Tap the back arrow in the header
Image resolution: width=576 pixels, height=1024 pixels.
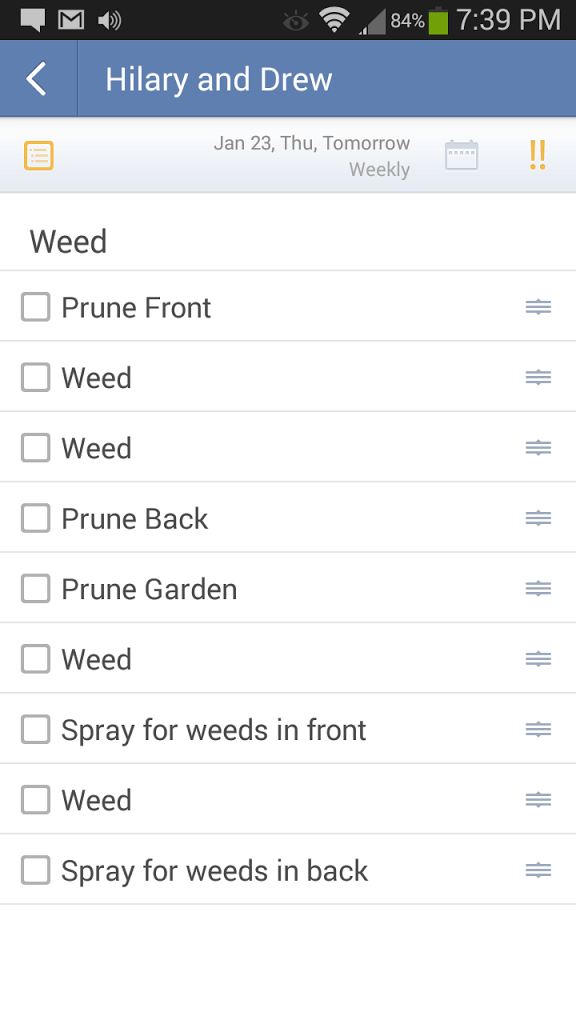click(37, 79)
